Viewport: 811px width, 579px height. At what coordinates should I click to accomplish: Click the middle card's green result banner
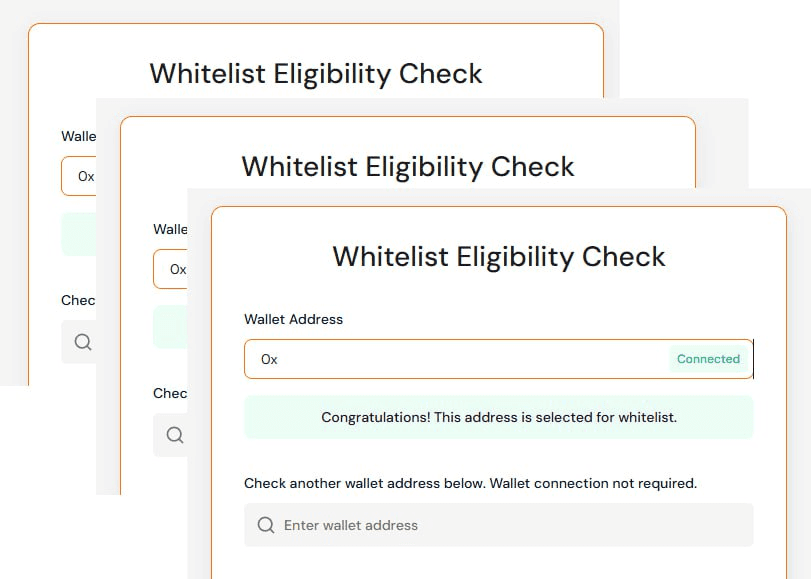tap(170, 327)
